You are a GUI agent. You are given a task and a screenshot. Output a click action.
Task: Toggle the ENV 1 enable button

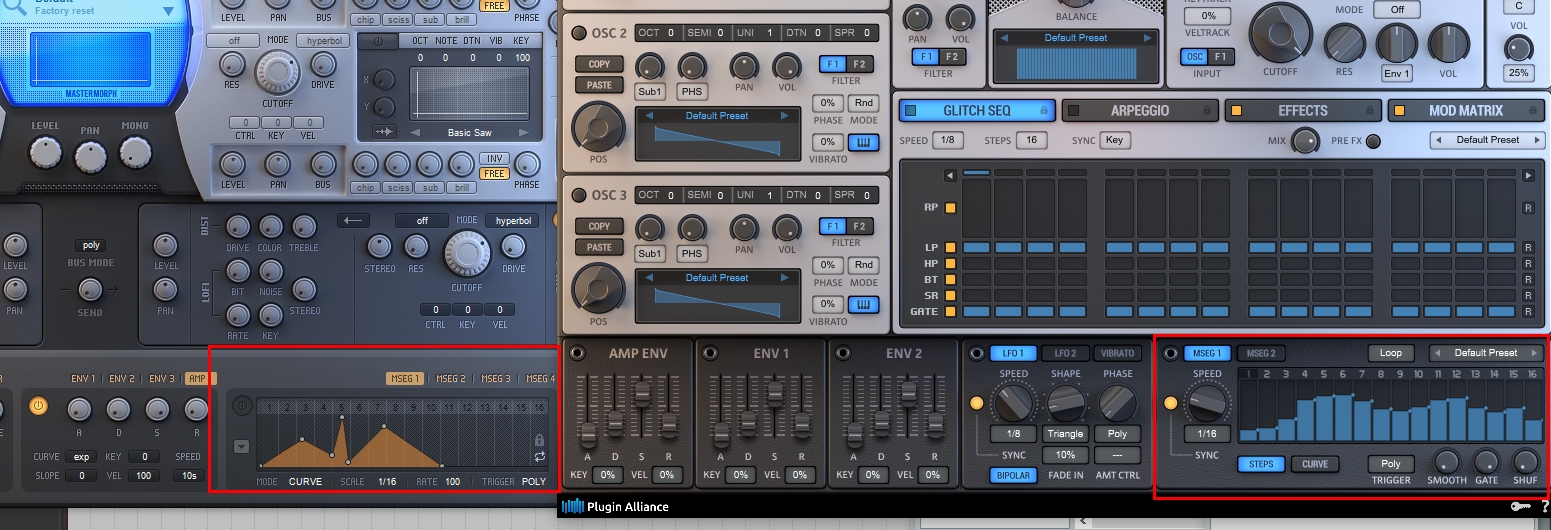click(708, 353)
